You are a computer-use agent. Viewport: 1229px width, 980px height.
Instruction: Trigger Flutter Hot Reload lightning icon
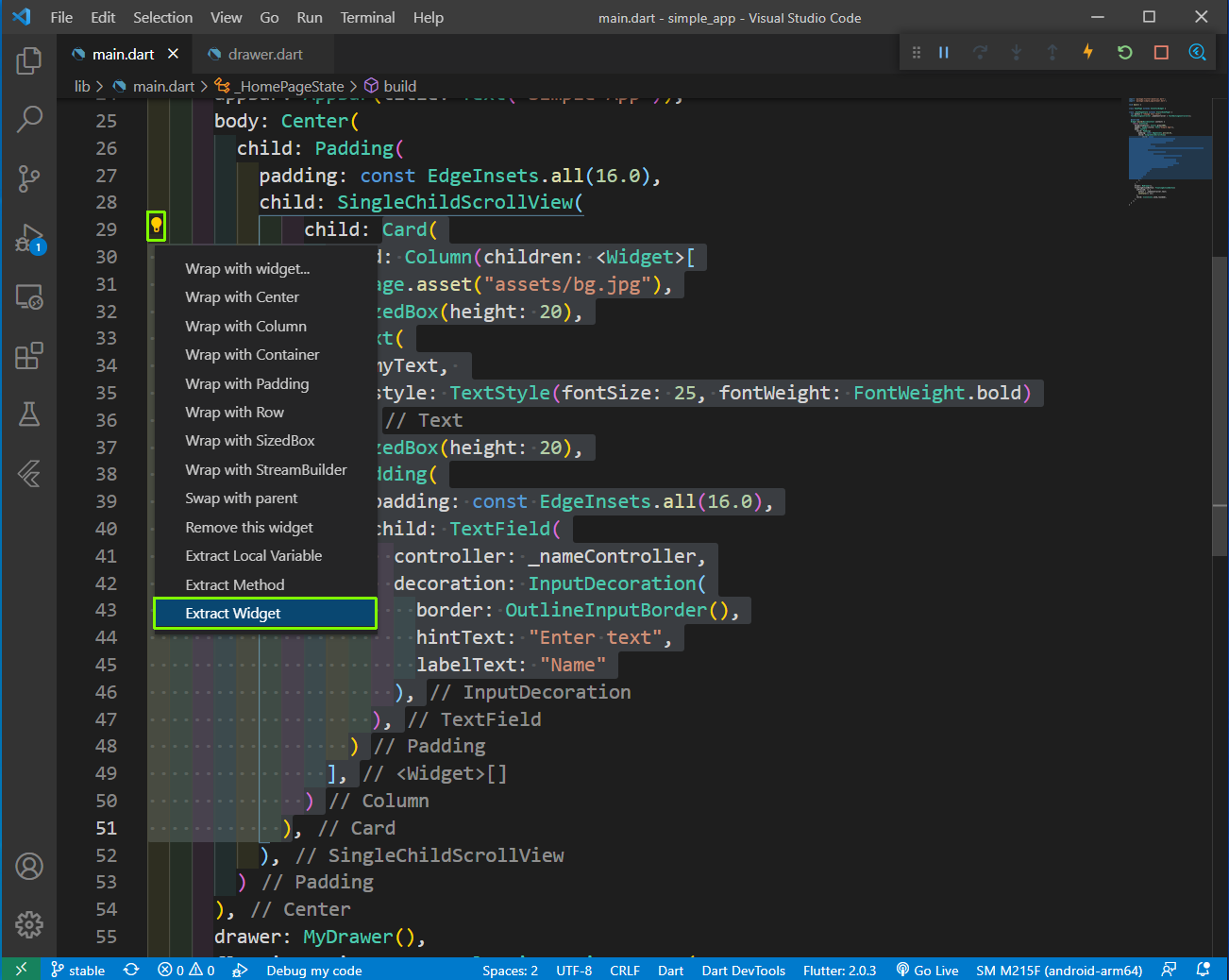pos(1088,52)
